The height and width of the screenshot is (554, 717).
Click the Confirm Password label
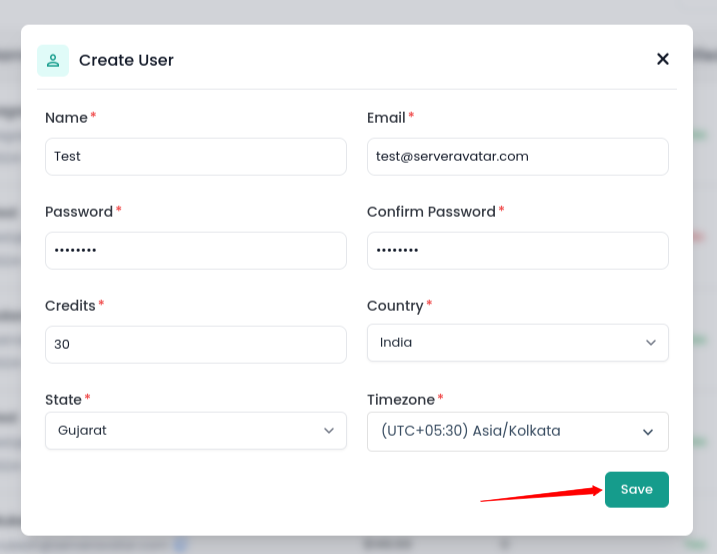pyautogui.click(x=431, y=212)
